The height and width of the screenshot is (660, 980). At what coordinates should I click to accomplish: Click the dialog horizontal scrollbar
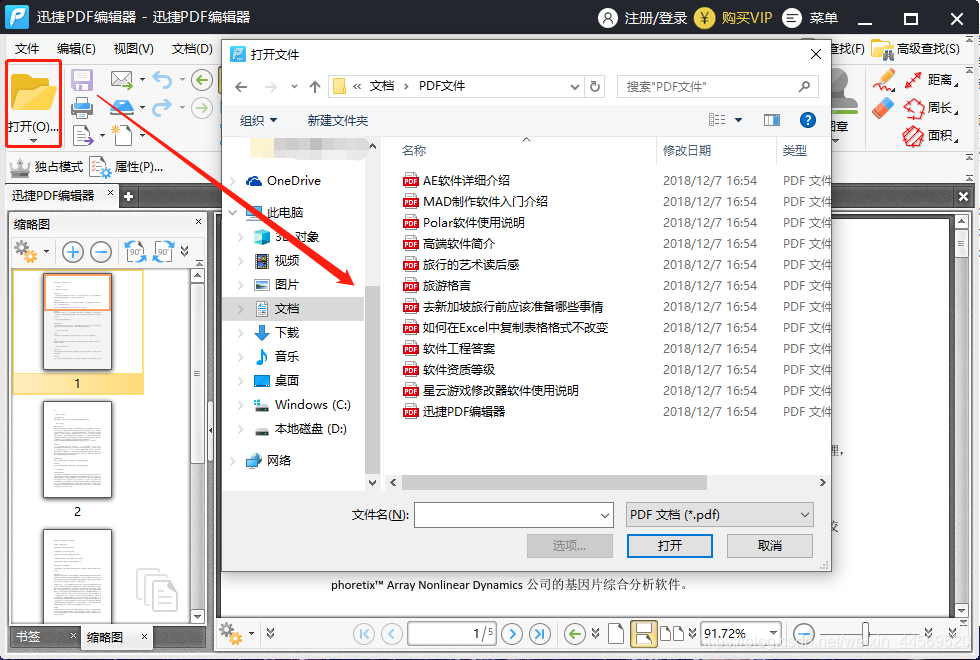(x=554, y=482)
